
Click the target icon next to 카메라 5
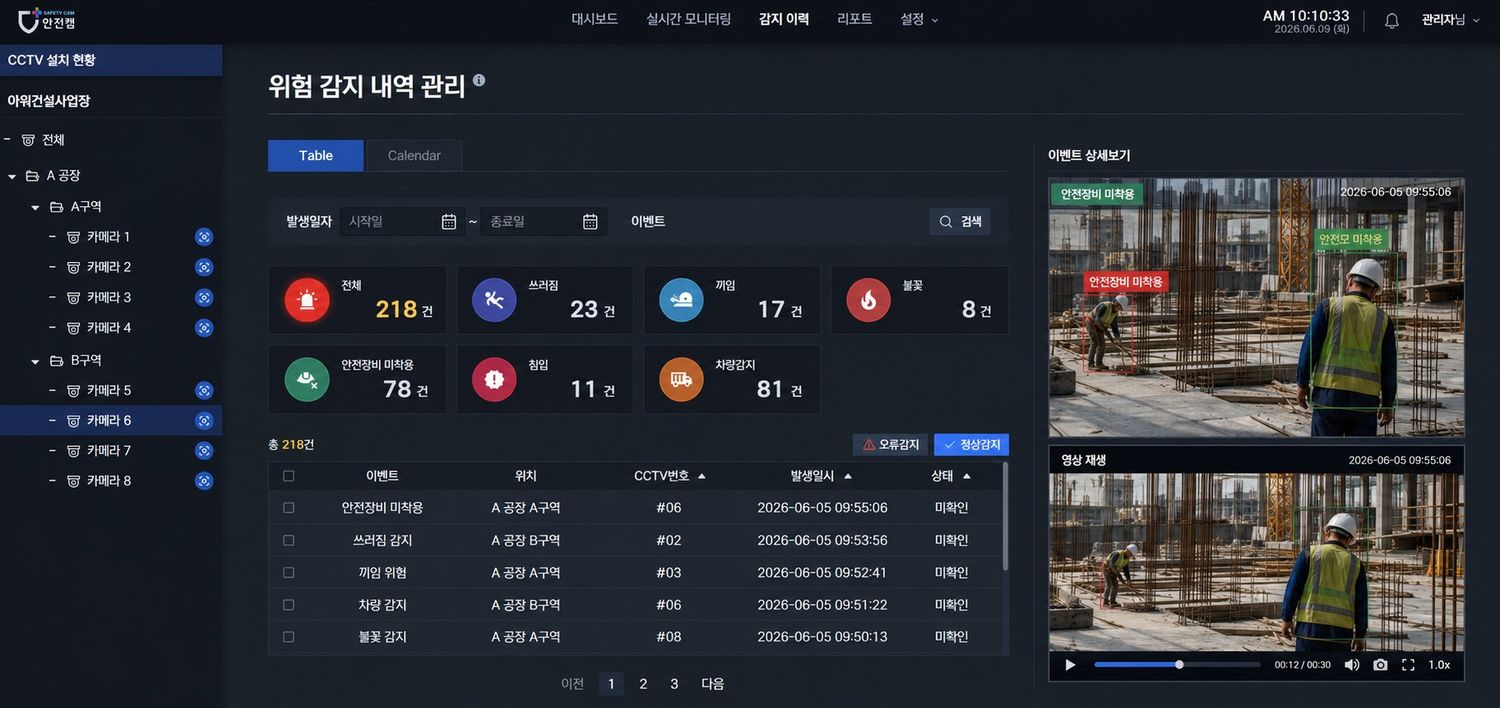pyautogui.click(x=204, y=390)
